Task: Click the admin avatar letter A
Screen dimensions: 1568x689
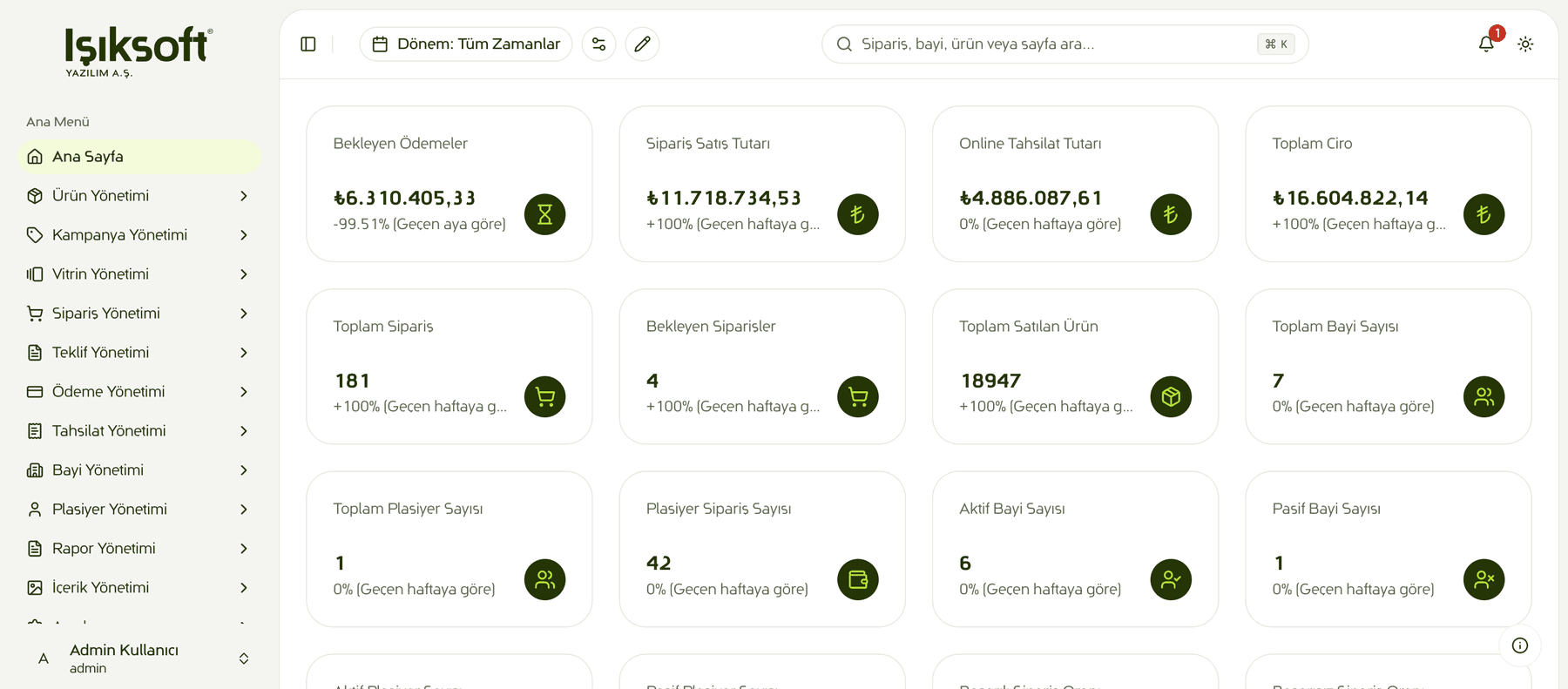Action: point(44,659)
